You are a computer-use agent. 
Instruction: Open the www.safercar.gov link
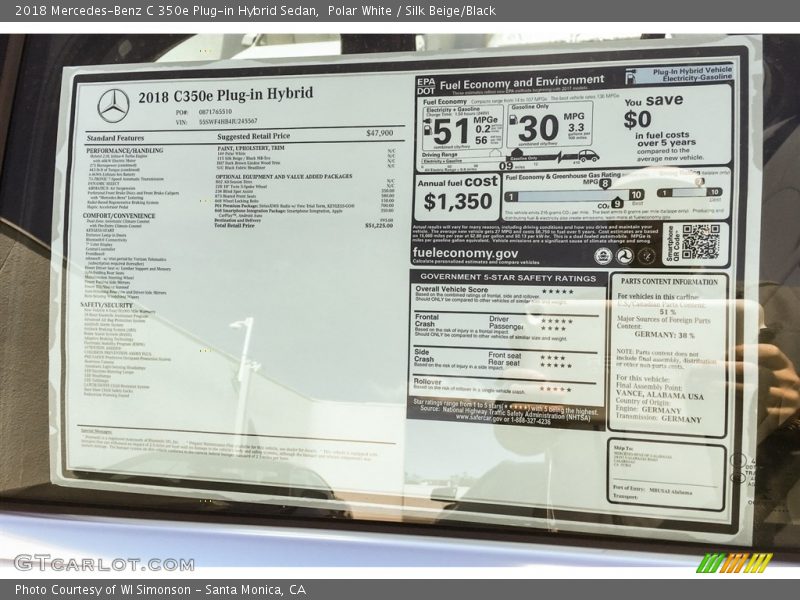[479, 418]
